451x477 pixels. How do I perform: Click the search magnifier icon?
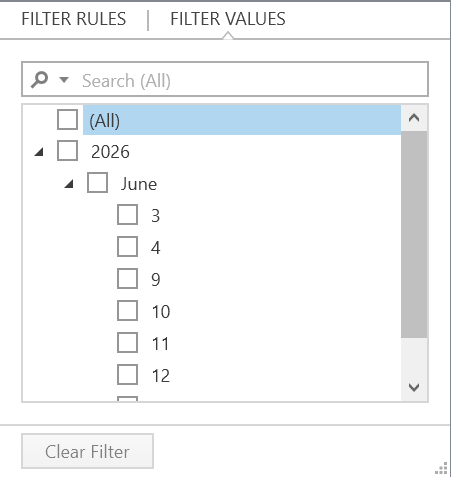(39, 80)
